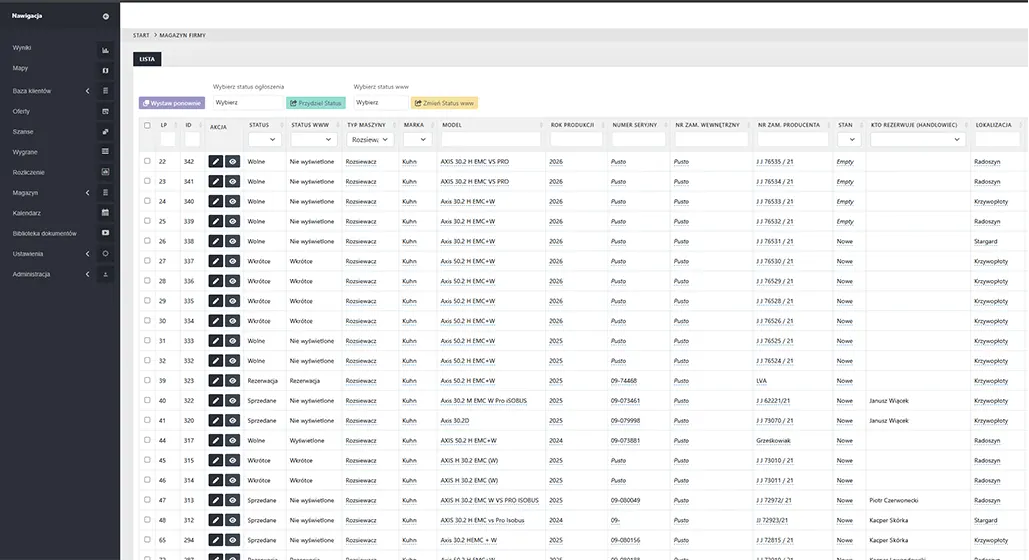Edit the row with ID 323
The image size is (1029, 560).
point(216,381)
